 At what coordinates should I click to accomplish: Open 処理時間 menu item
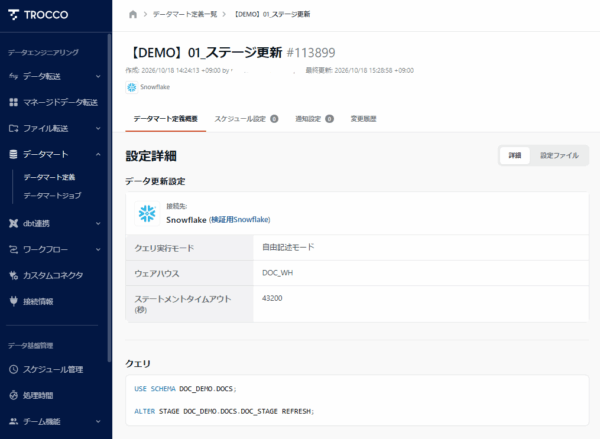(x=38, y=396)
